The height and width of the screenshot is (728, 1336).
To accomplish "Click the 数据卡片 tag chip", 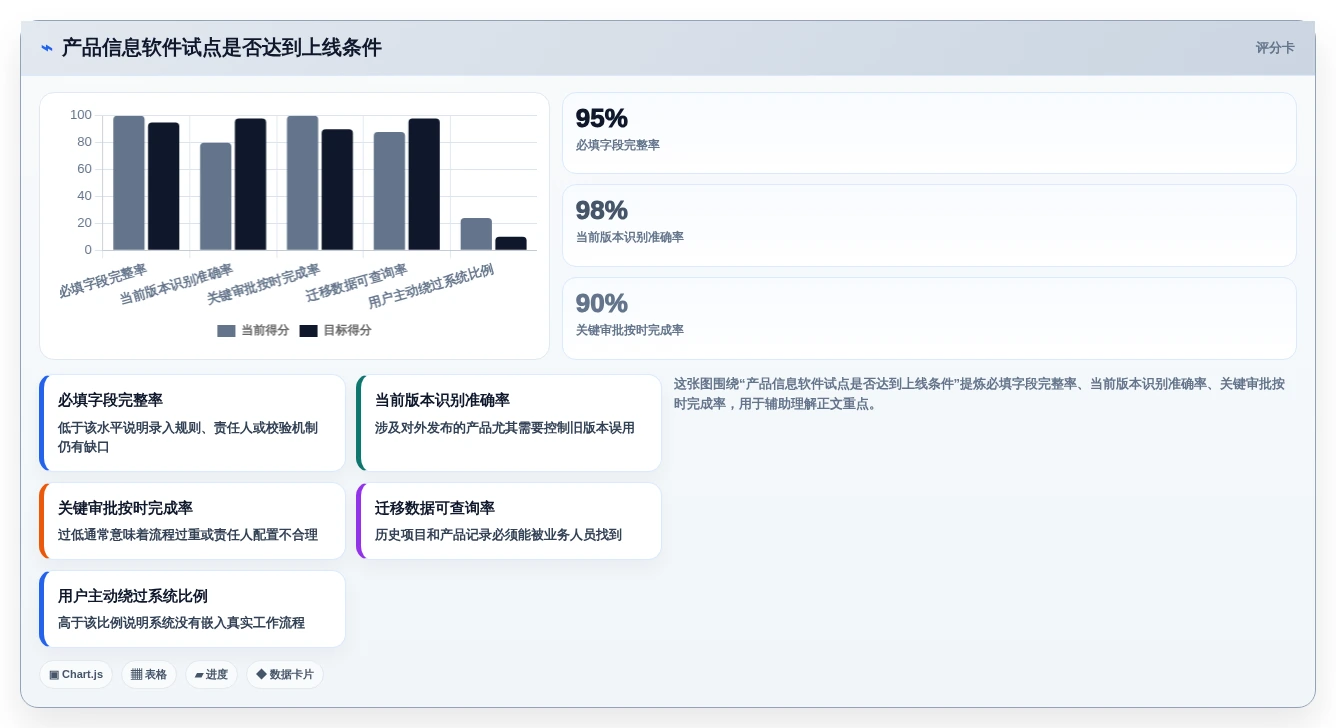I will point(285,675).
